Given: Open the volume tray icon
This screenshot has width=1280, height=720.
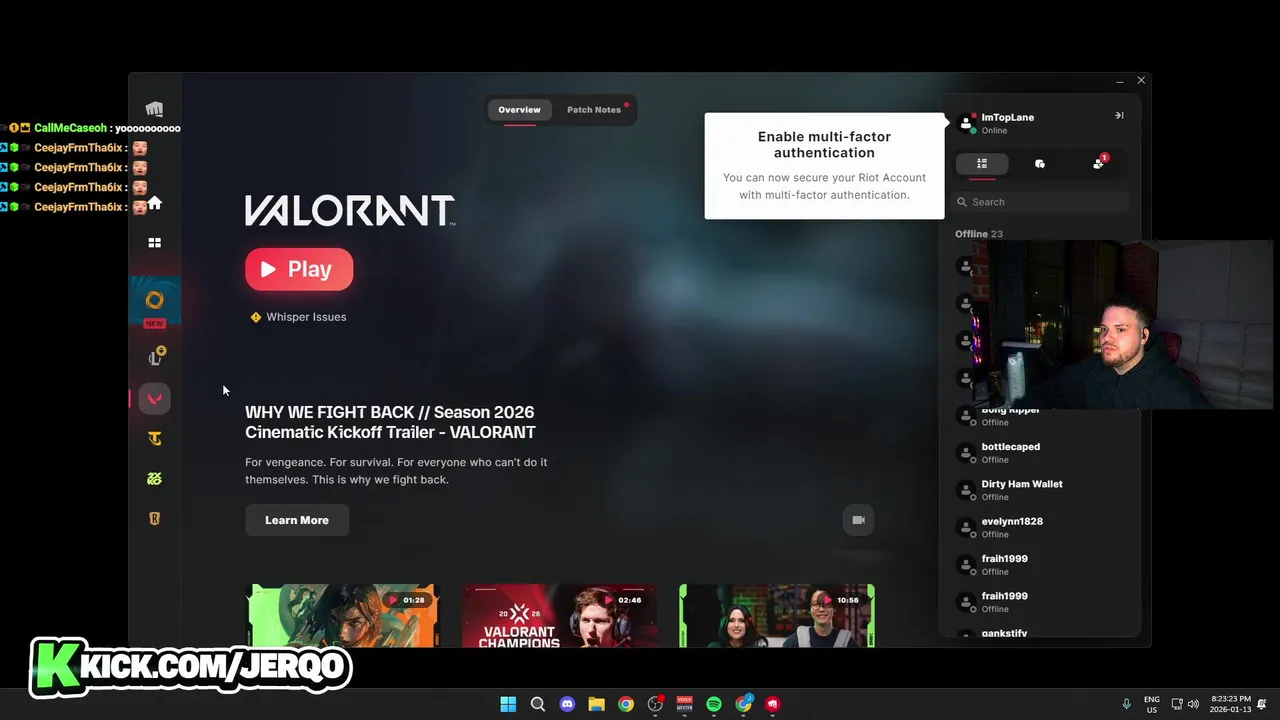Looking at the screenshot, I should pos(1193,704).
